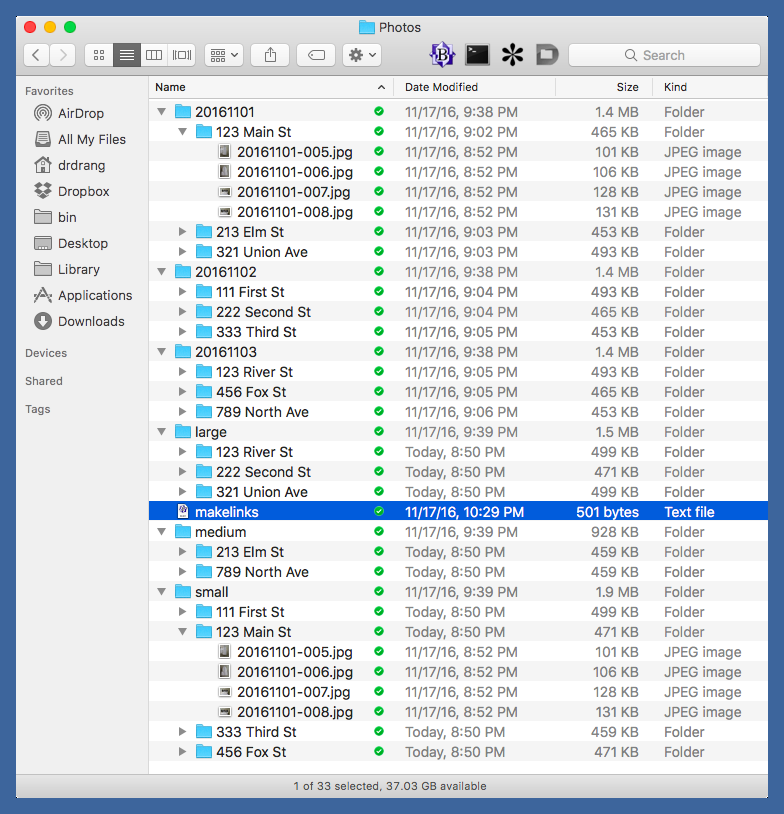Launch Terminal from the toolbar icon
784x814 pixels.
[x=477, y=55]
